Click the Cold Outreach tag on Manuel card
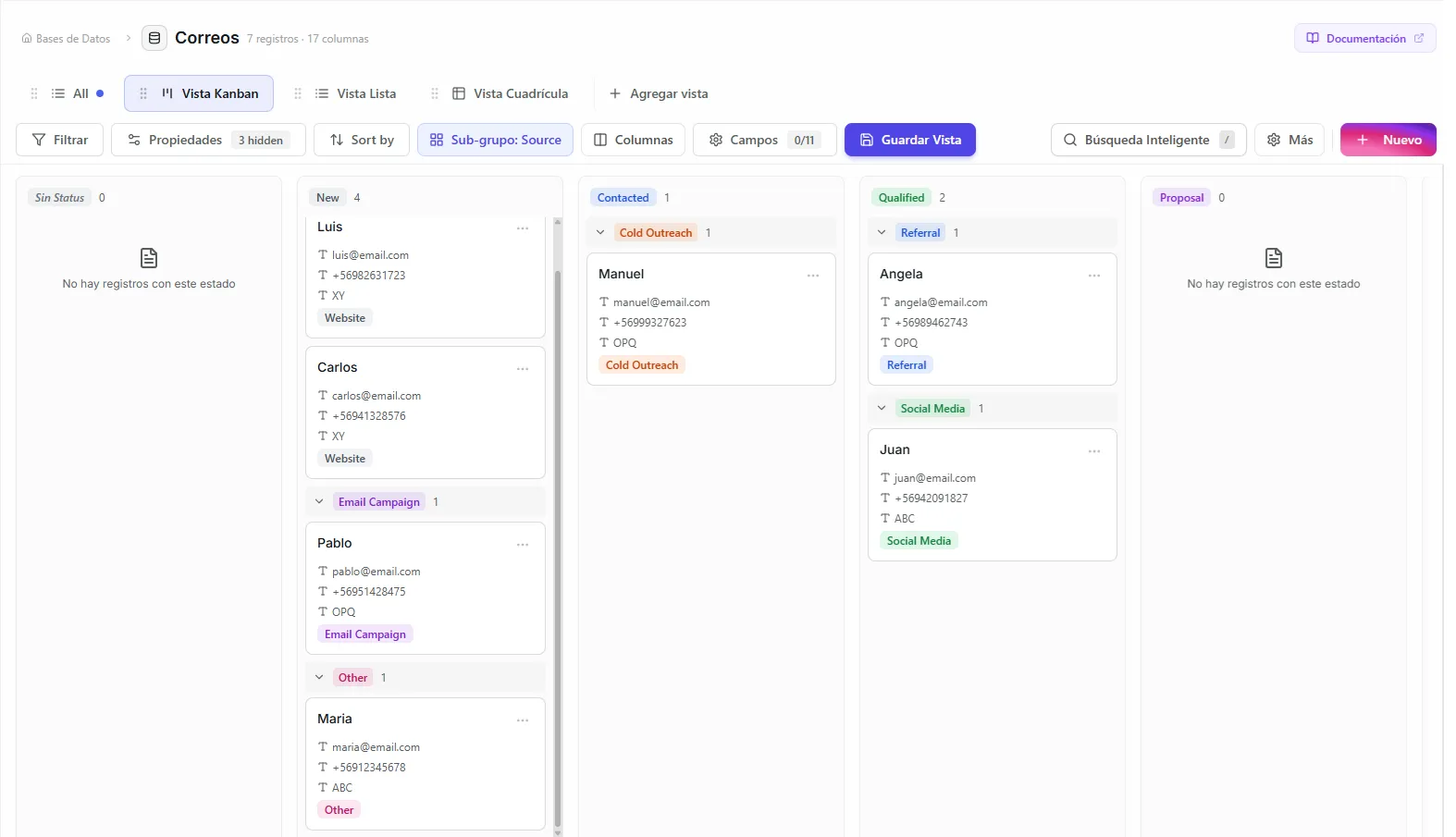This screenshot has width=1456, height=837. [642, 364]
